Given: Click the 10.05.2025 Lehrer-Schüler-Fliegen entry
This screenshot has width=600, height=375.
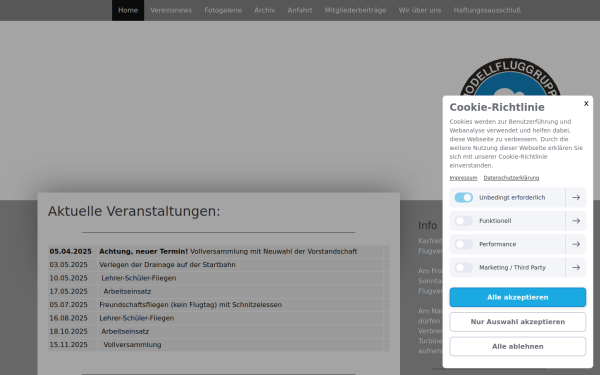Looking at the screenshot, I should pos(139,278).
